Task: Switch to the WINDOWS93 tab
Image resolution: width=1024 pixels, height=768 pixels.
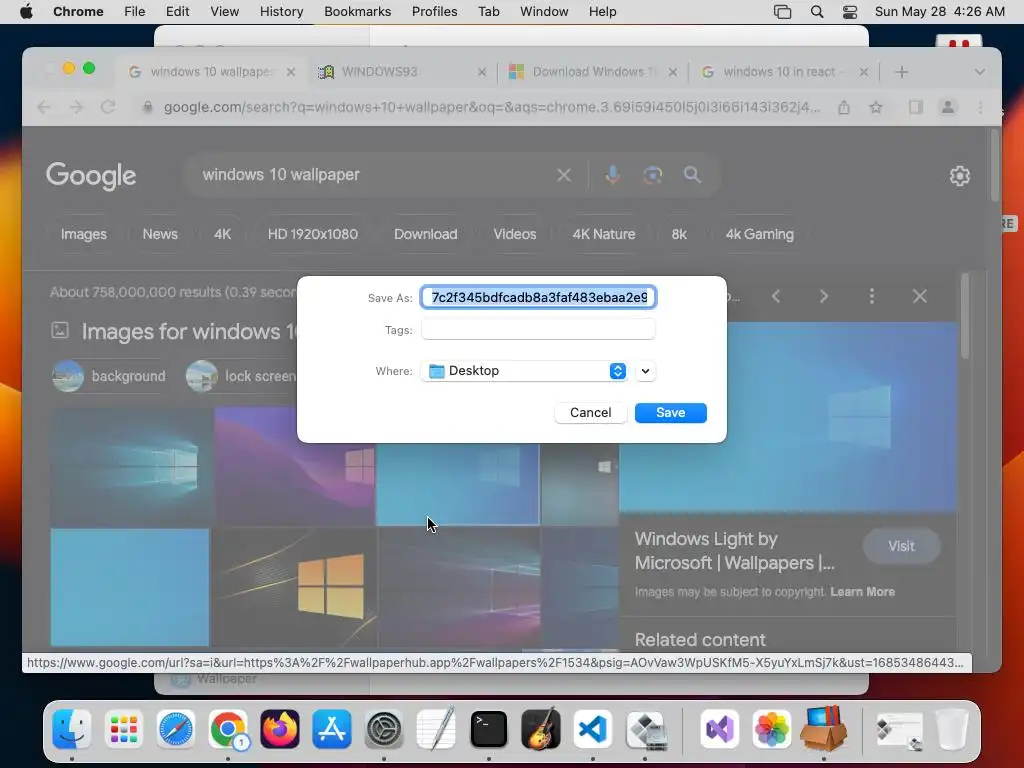Action: click(x=402, y=72)
